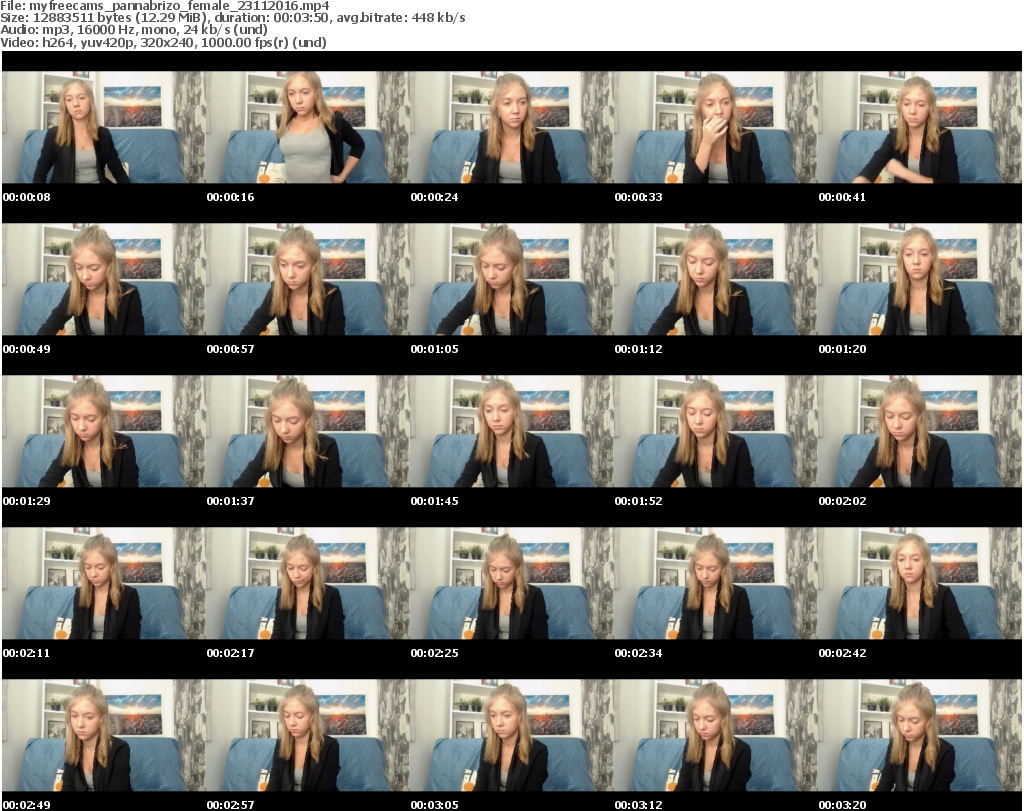Click the 'File:' name line in header
The width and height of the screenshot is (1024, 811).
165,6
